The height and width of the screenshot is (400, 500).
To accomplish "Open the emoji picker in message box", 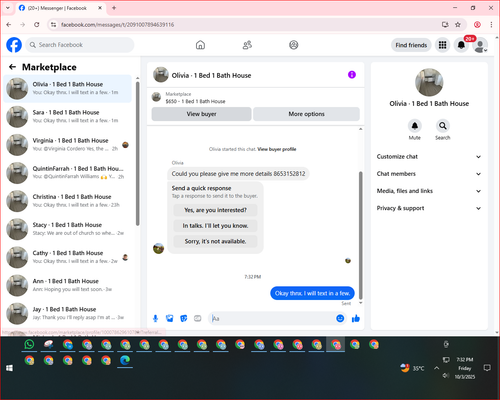I will 340,318.
